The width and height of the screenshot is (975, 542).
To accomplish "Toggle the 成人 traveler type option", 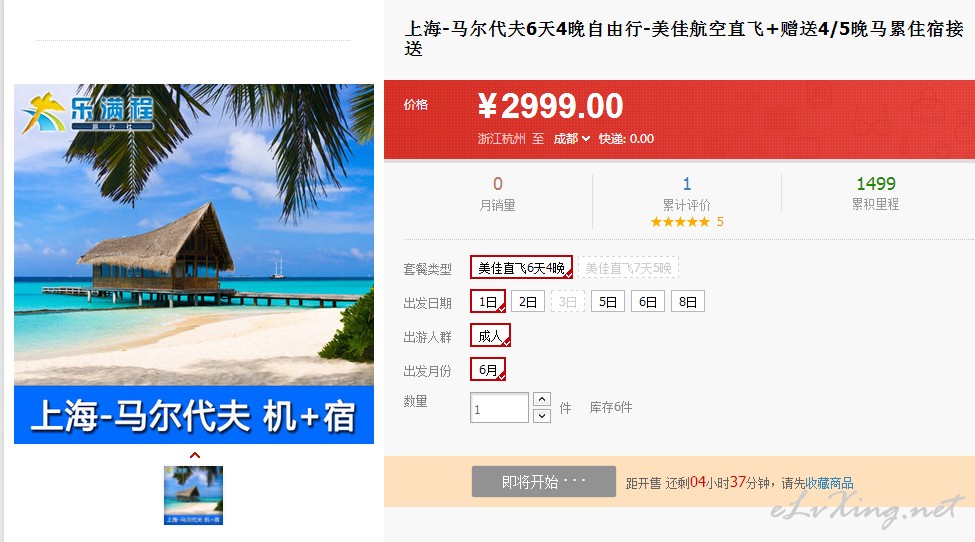I will tap(491, 336).
